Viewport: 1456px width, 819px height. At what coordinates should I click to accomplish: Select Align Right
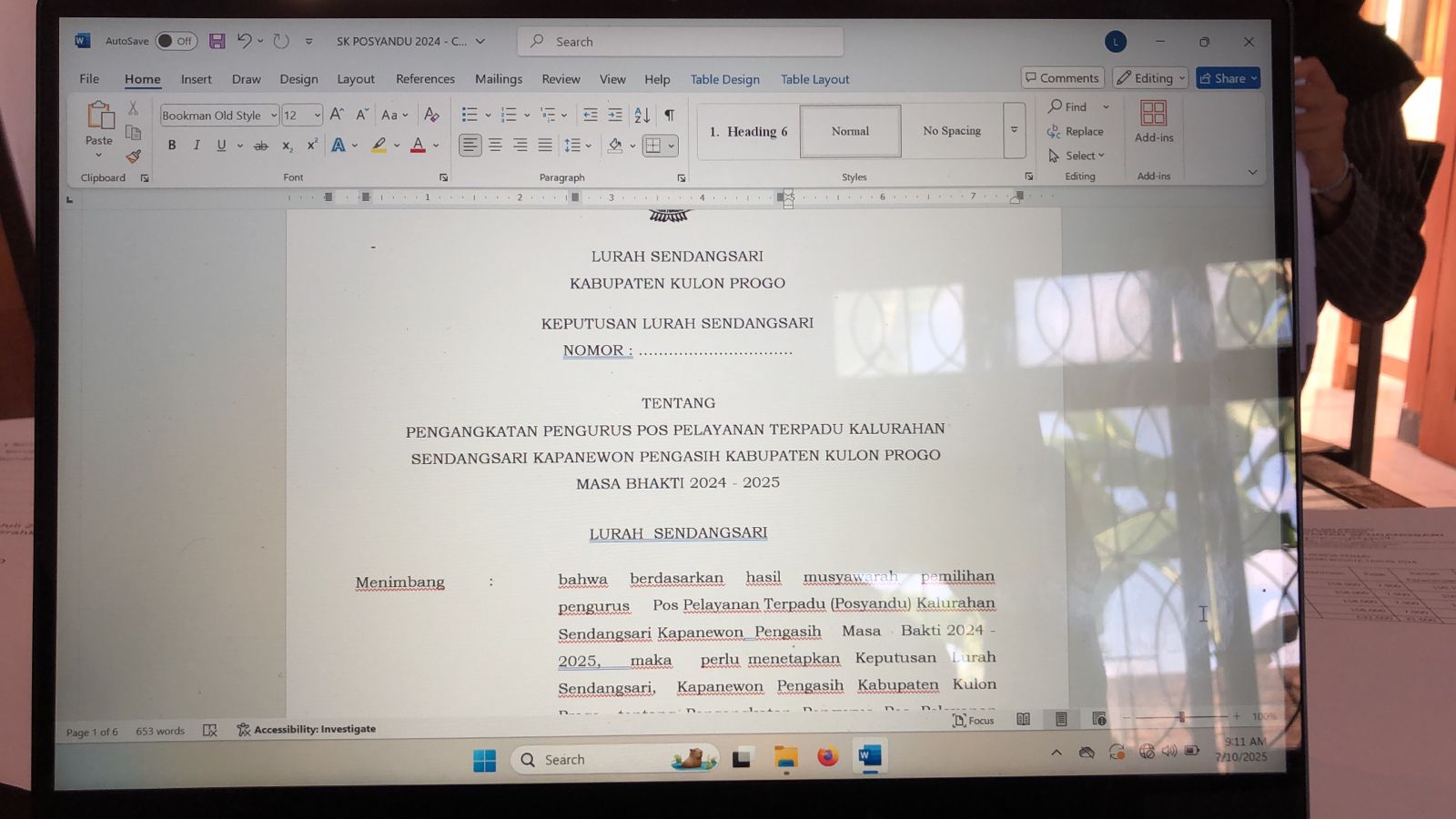point(520,146)
